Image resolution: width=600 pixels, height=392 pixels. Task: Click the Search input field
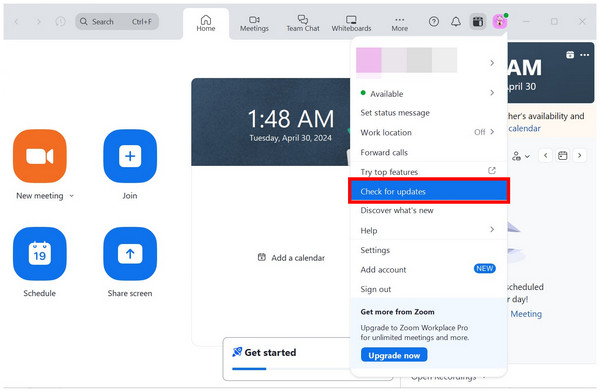(117, 21)
